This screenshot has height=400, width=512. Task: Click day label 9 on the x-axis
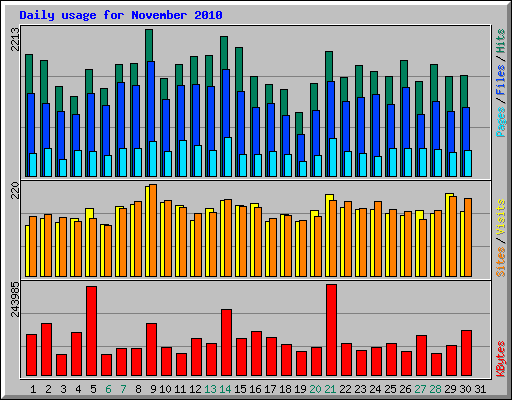(x=153, y=389)
